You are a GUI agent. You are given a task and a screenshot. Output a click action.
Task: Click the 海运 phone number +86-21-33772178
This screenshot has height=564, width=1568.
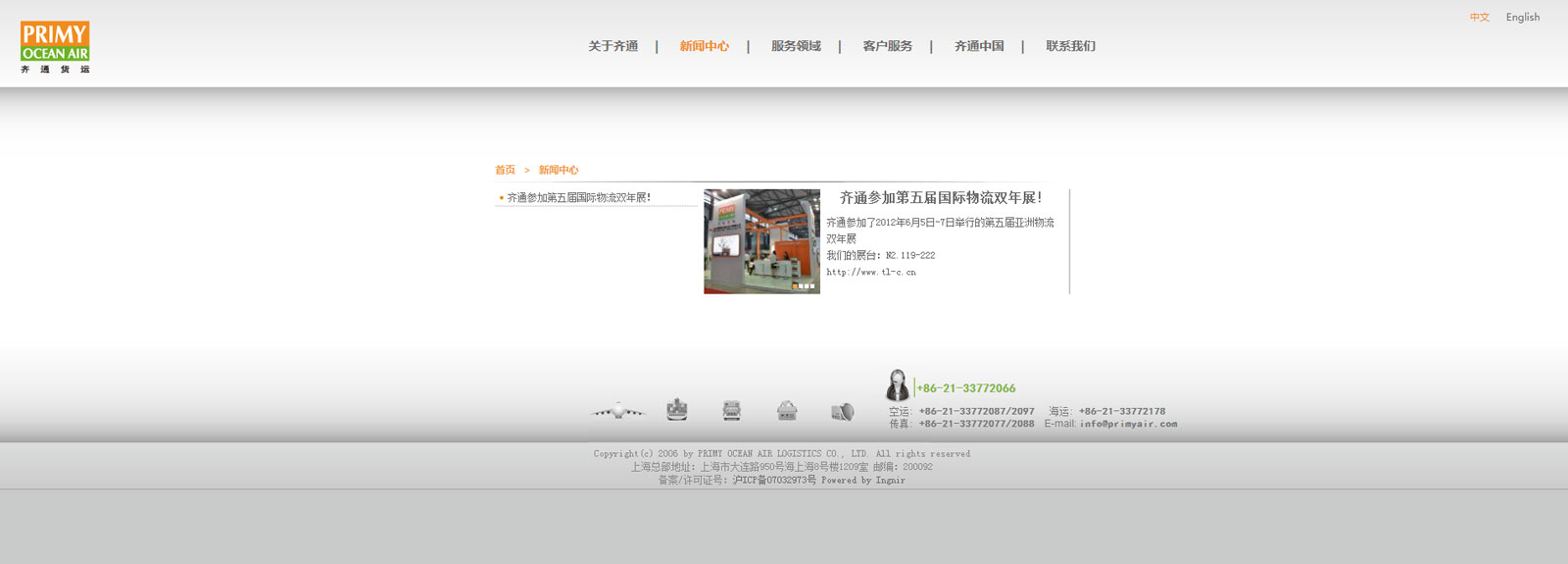1122,412
